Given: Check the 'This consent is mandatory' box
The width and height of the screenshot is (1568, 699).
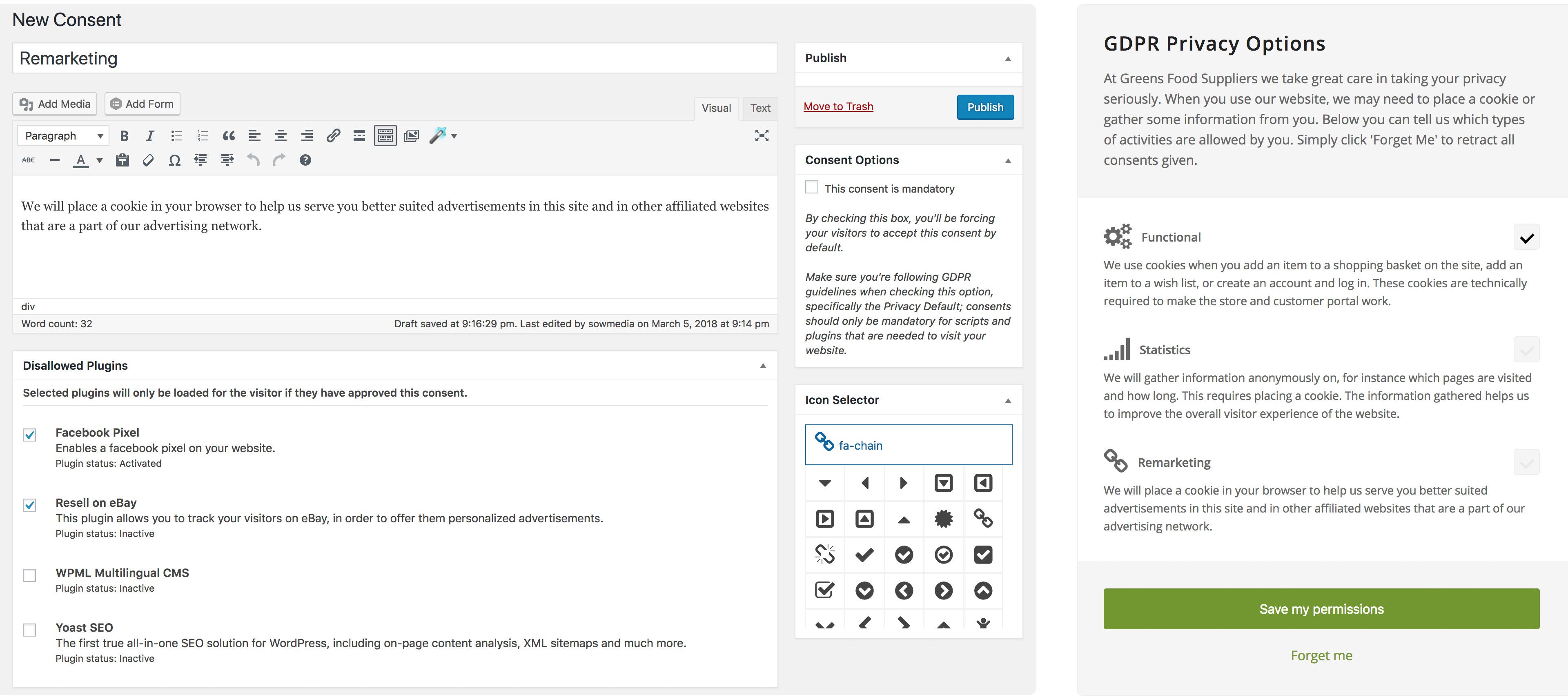Looking at the screenshot, I should coord(811,187).
